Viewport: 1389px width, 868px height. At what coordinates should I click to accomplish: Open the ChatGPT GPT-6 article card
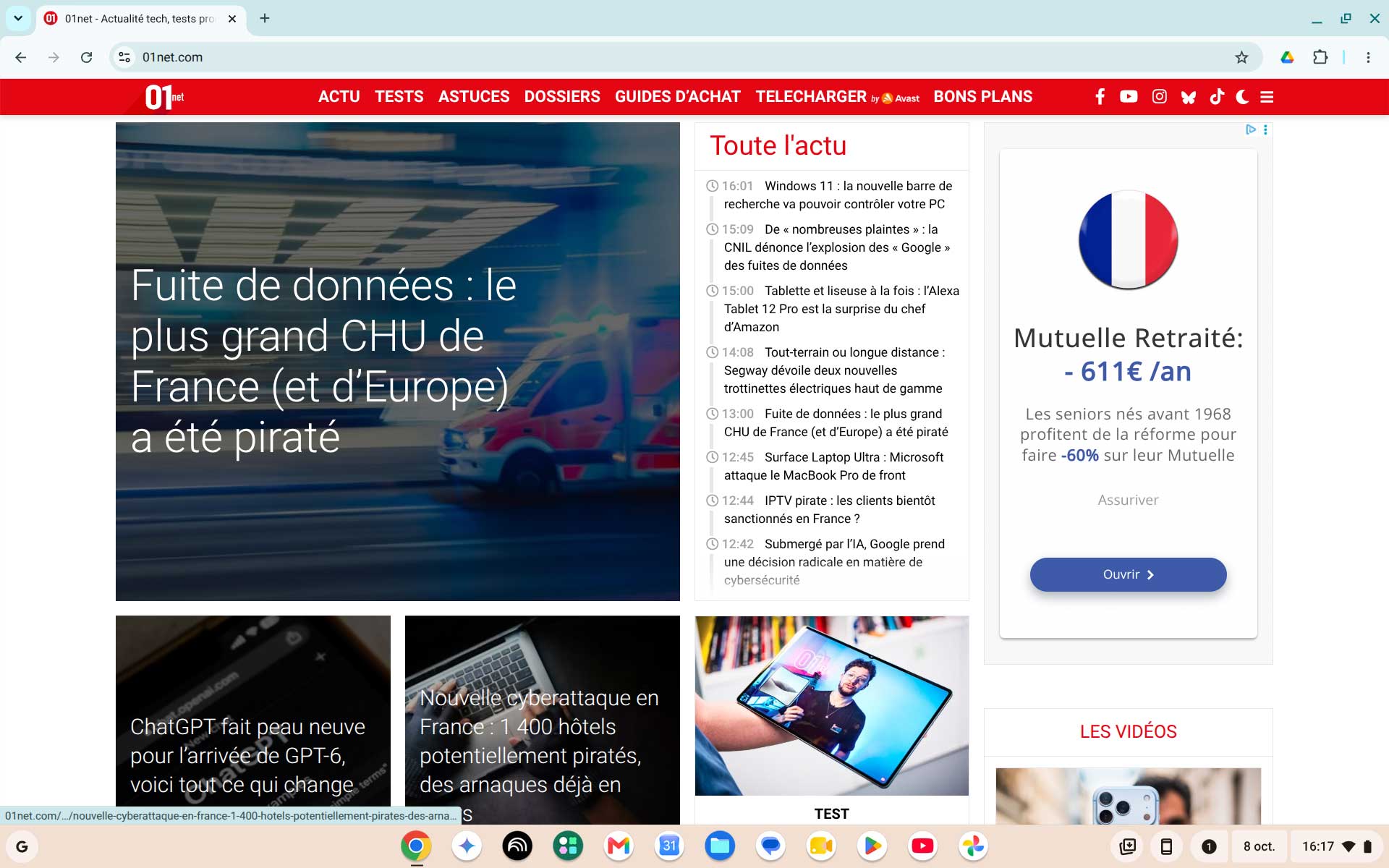[x=253, y=720]
